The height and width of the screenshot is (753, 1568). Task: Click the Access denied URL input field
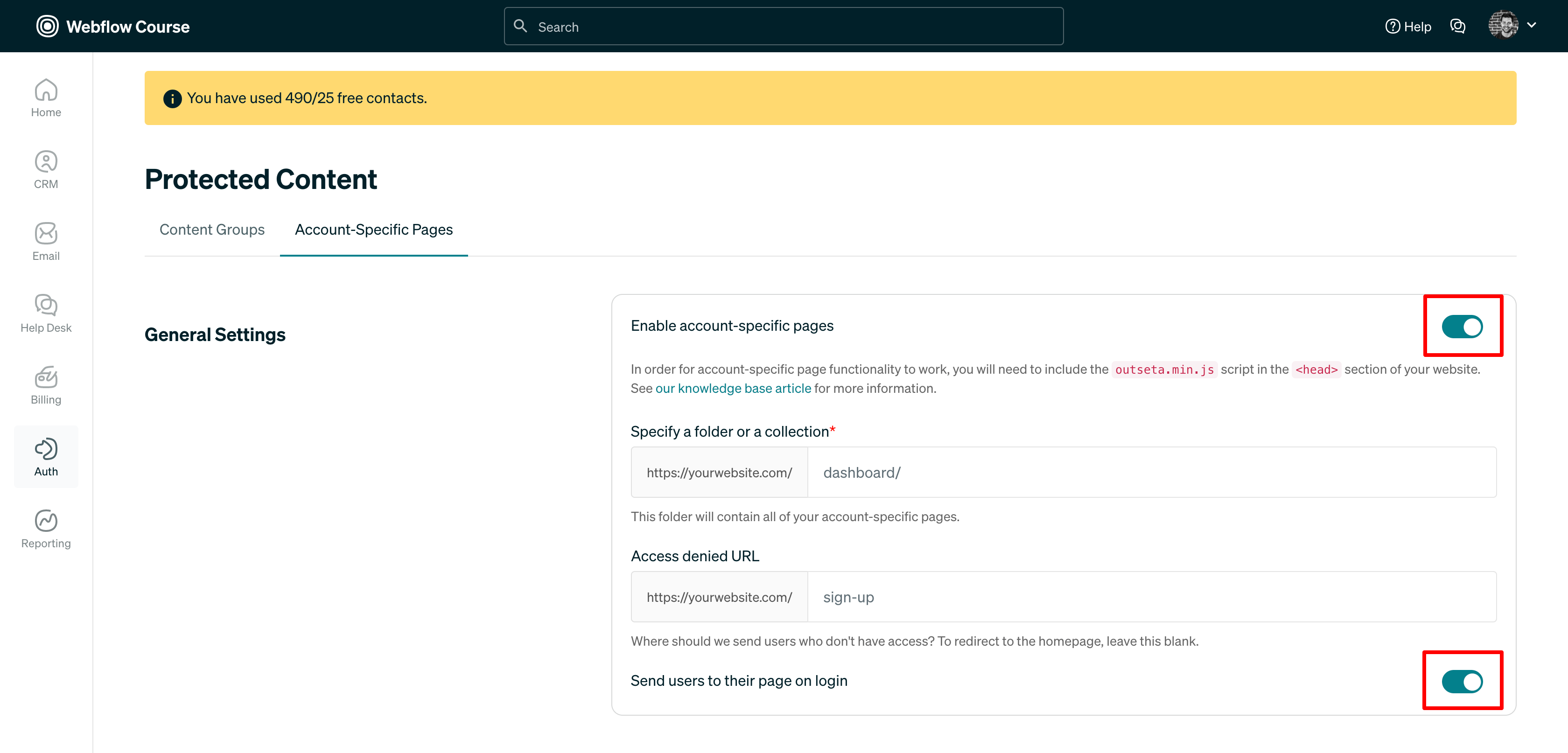pyautogui.click(x=1151, y=597)
